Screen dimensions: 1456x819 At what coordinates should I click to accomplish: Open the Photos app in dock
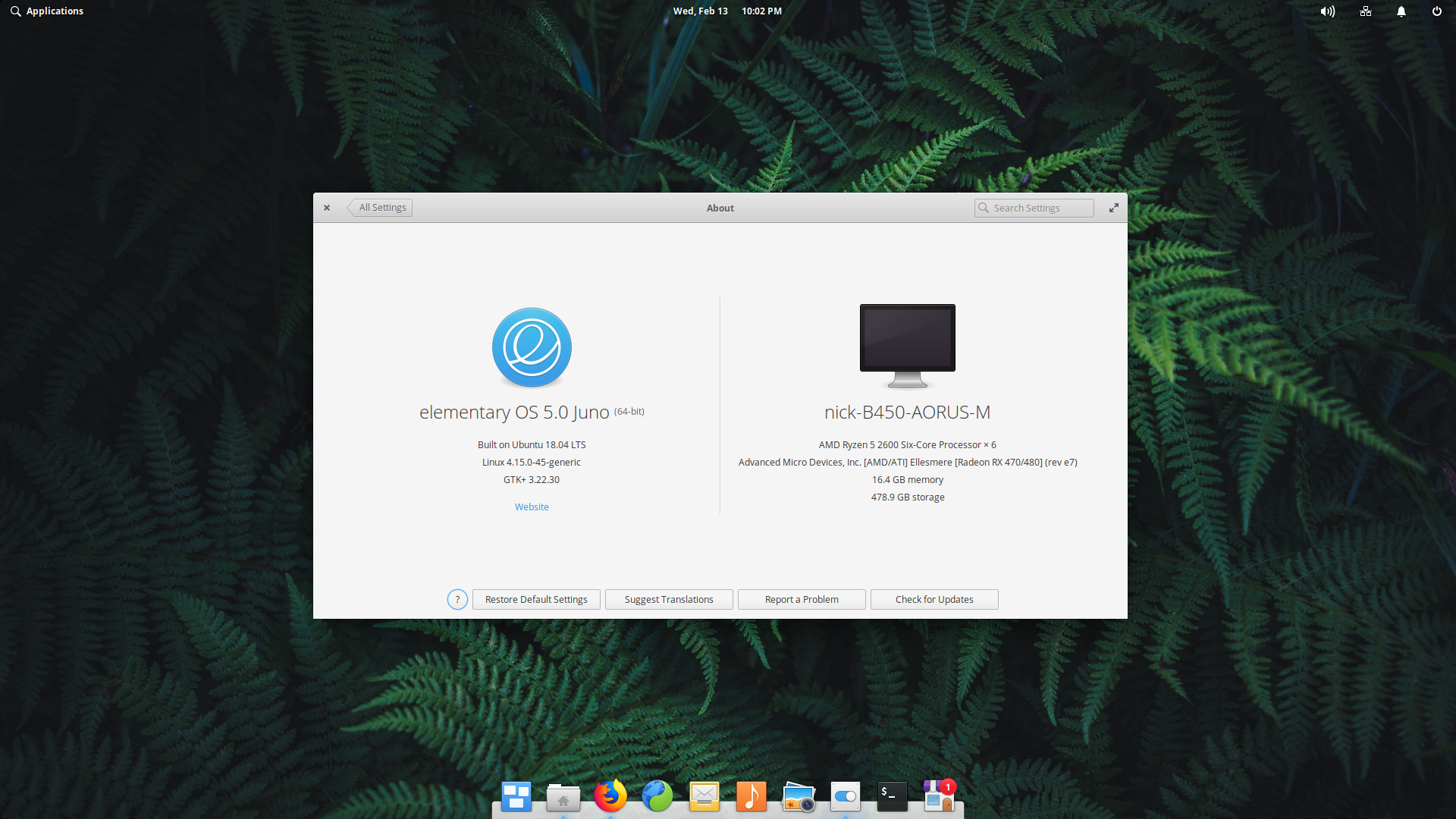[x=799, y=797]
